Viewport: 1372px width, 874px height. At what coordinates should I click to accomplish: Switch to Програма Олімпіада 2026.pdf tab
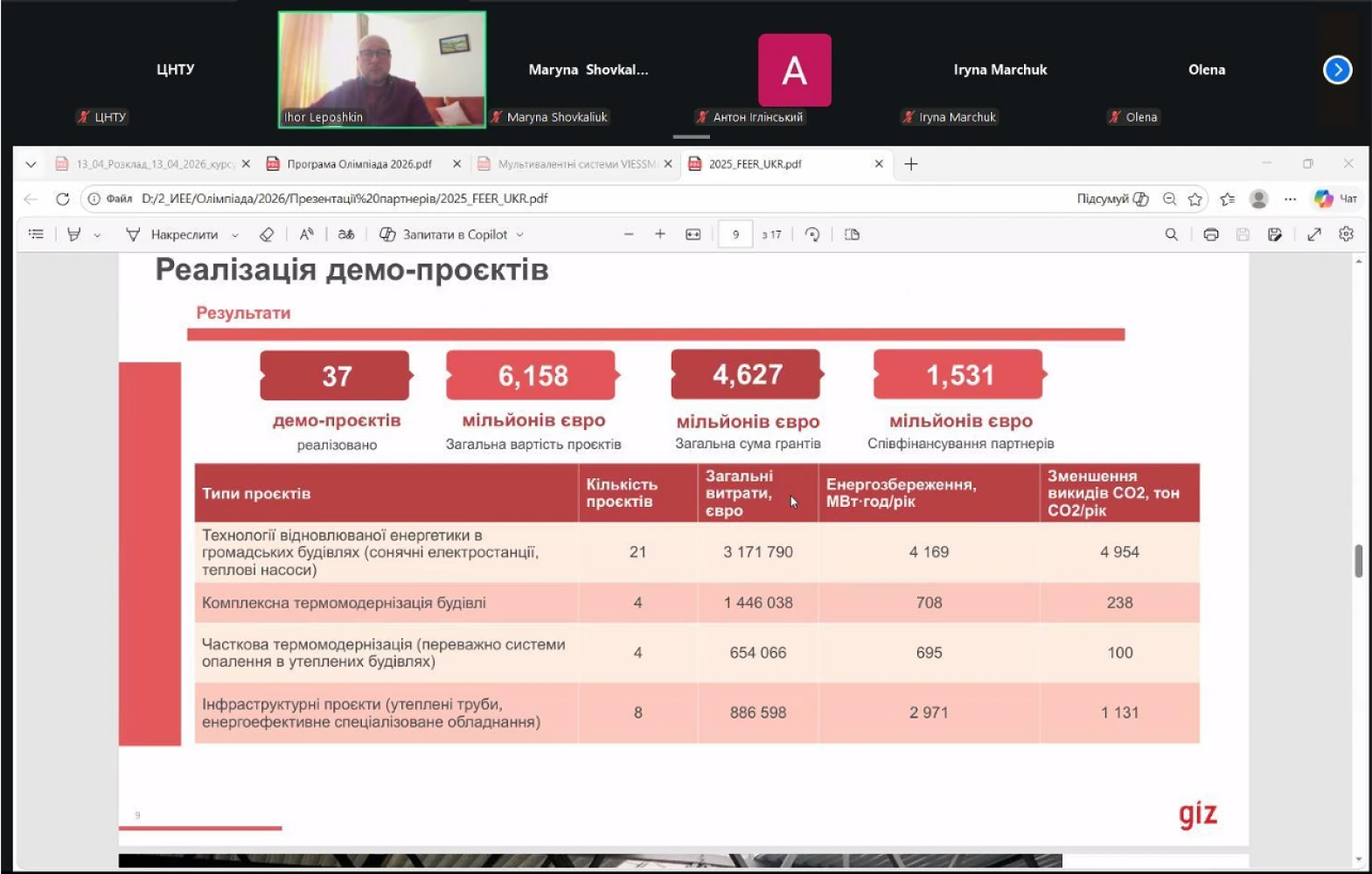coord(359,164)
